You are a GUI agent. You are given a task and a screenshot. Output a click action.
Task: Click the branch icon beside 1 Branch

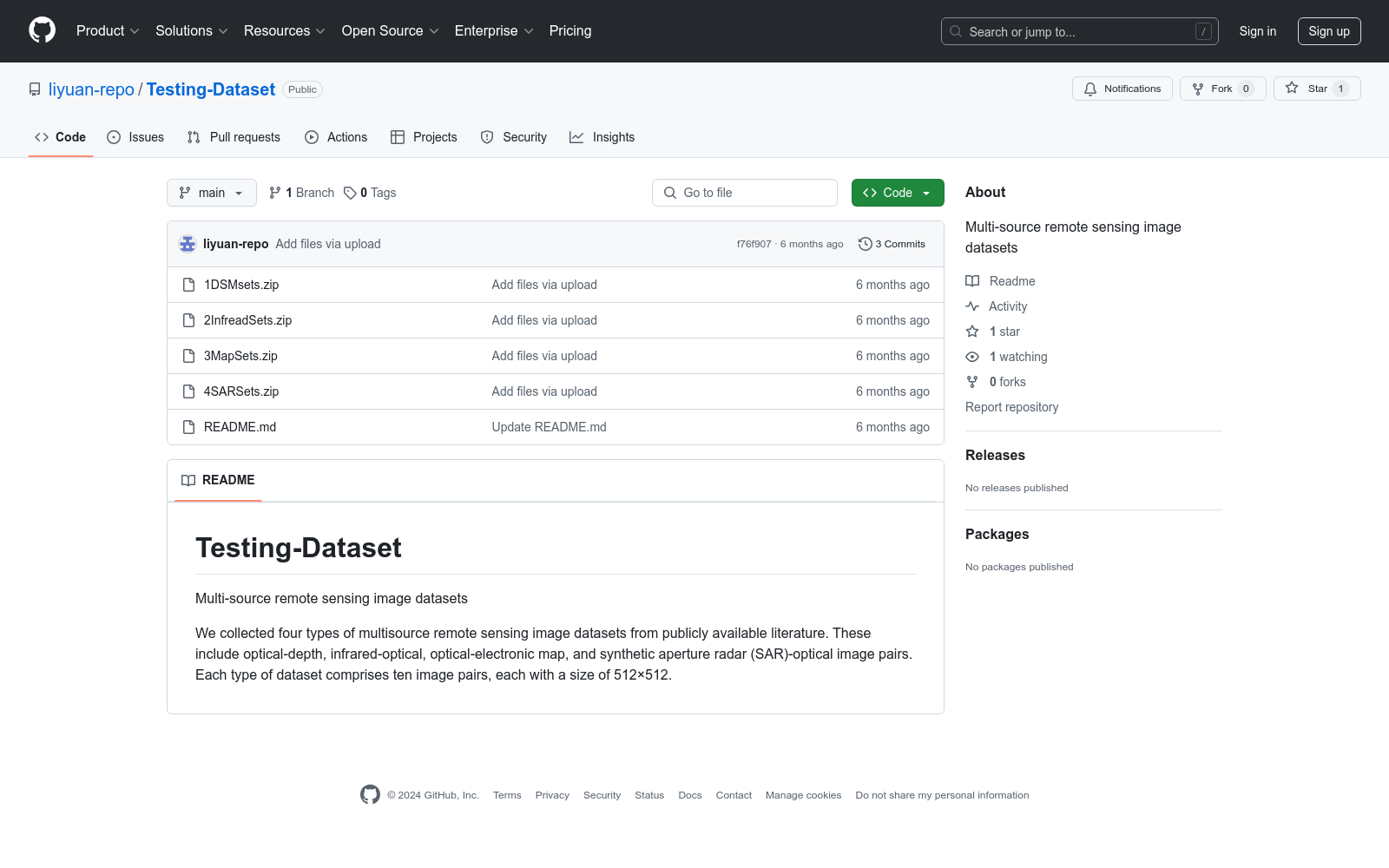pos(275,193)
